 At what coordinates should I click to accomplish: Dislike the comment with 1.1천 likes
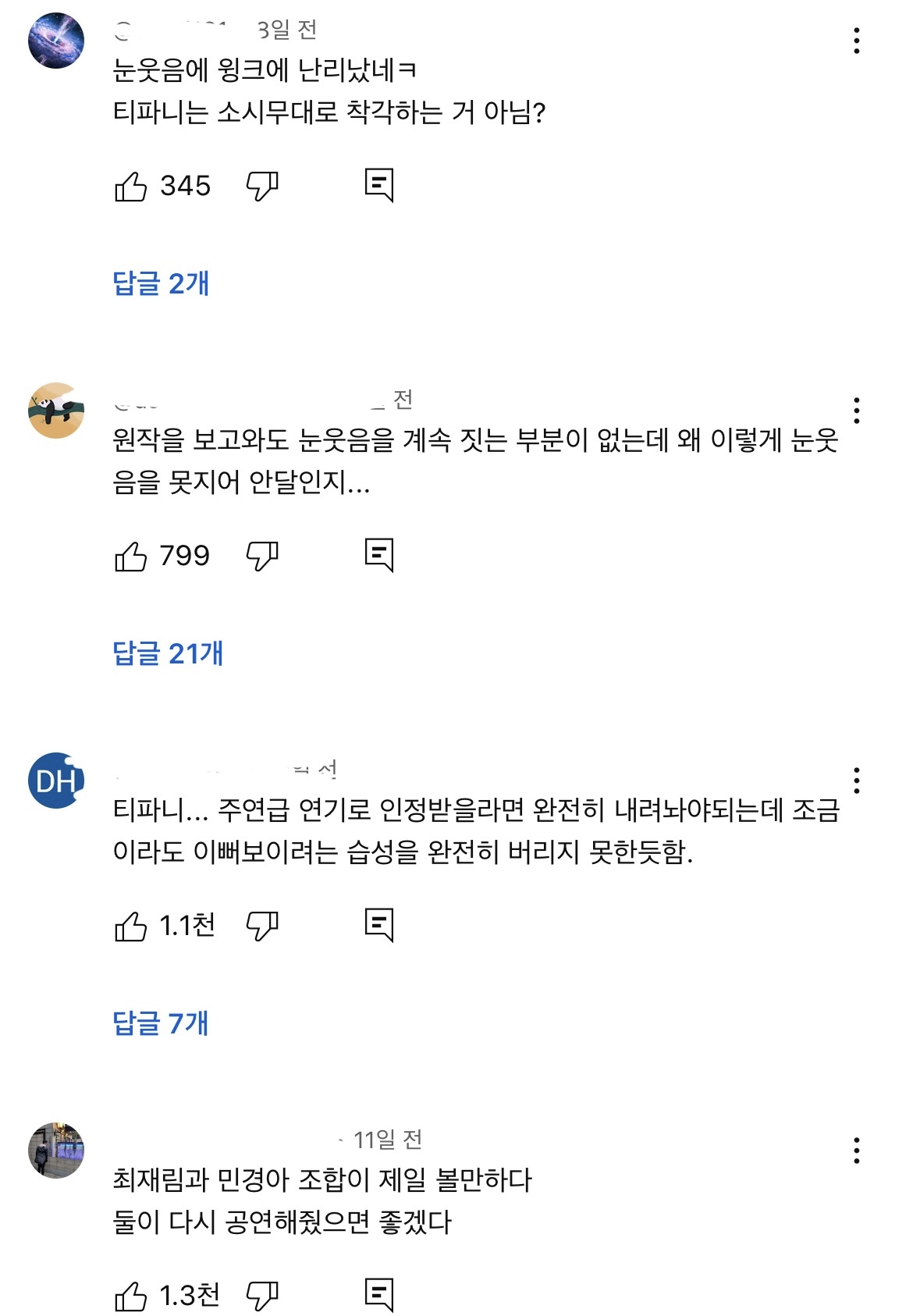(x=262, y=926)
